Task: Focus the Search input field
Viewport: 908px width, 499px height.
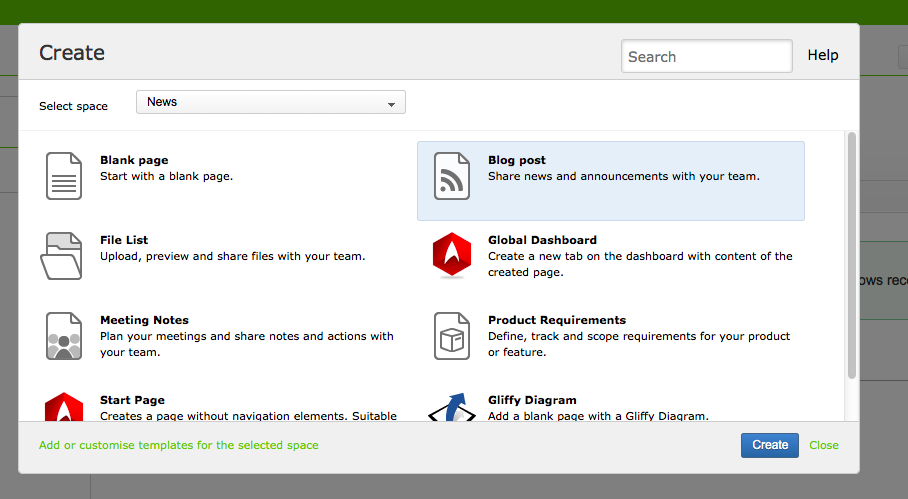Action: click(x=706, y=57)
